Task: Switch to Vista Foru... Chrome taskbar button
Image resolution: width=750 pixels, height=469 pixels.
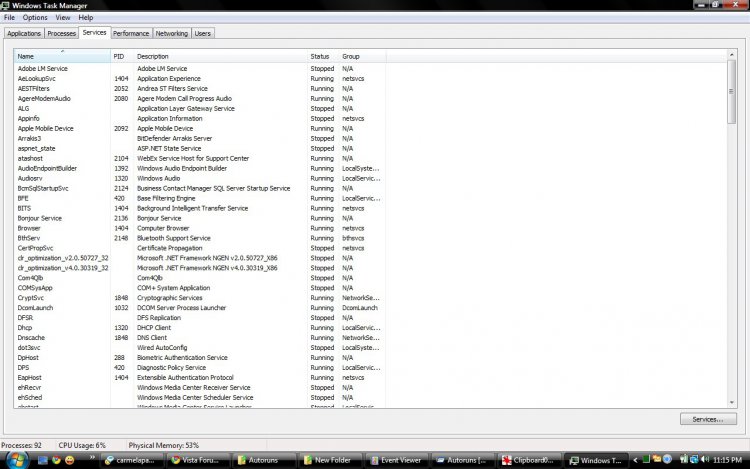Action: (197, 460)
